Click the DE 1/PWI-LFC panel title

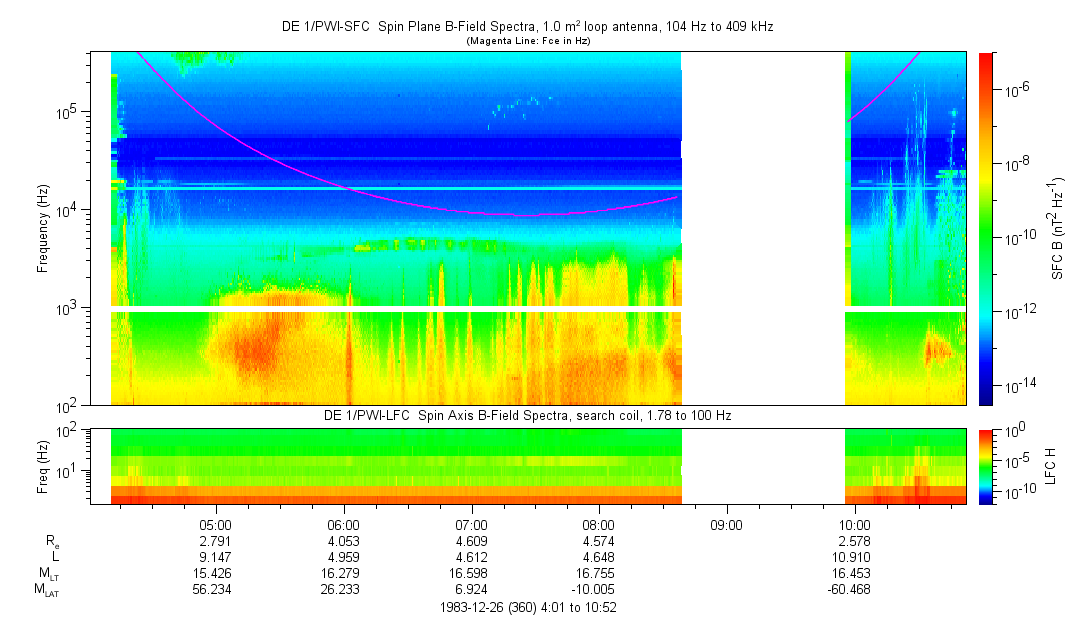coord(527,415)
